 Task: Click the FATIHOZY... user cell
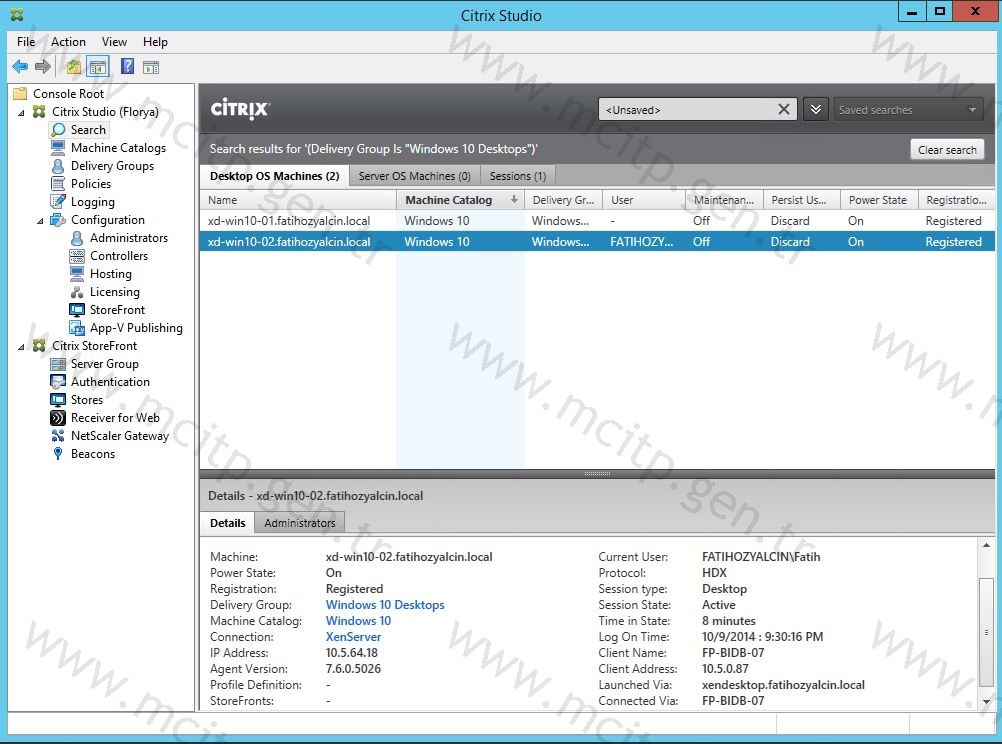642,242
